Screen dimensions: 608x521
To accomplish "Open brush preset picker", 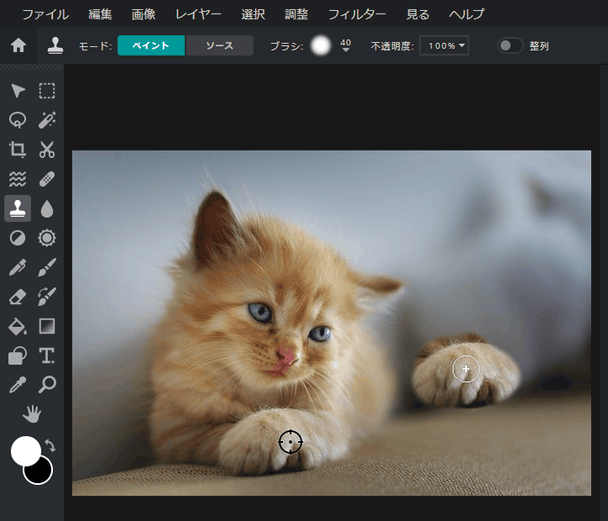I will 321,46.
